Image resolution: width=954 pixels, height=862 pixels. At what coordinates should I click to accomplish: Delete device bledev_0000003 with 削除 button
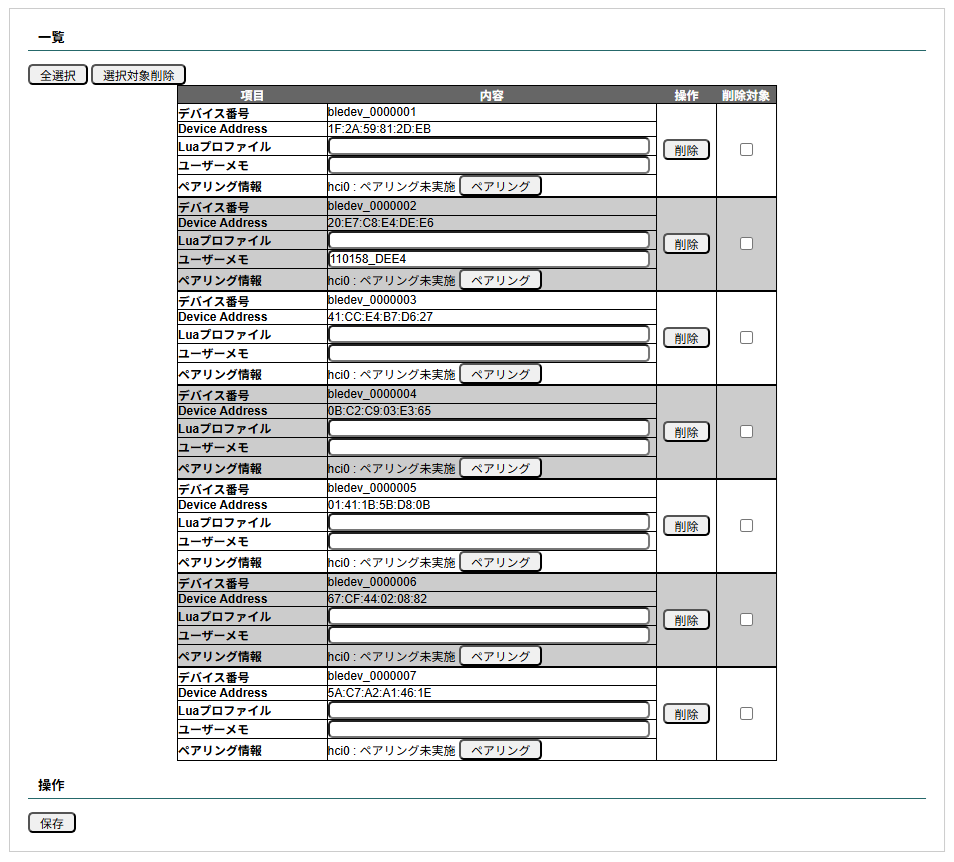(x=686, y=338)
